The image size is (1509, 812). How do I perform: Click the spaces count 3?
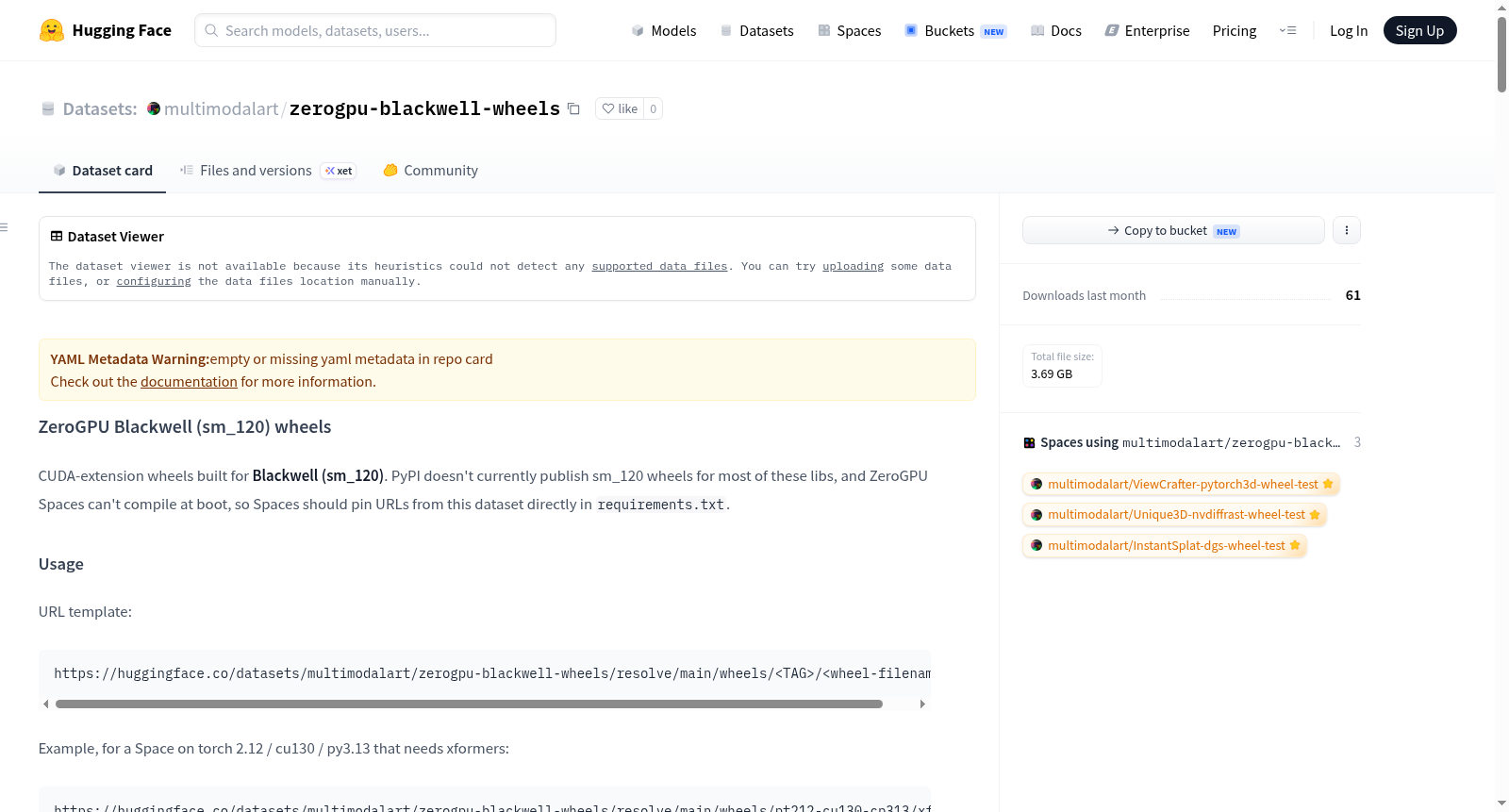pos(1357,442)
